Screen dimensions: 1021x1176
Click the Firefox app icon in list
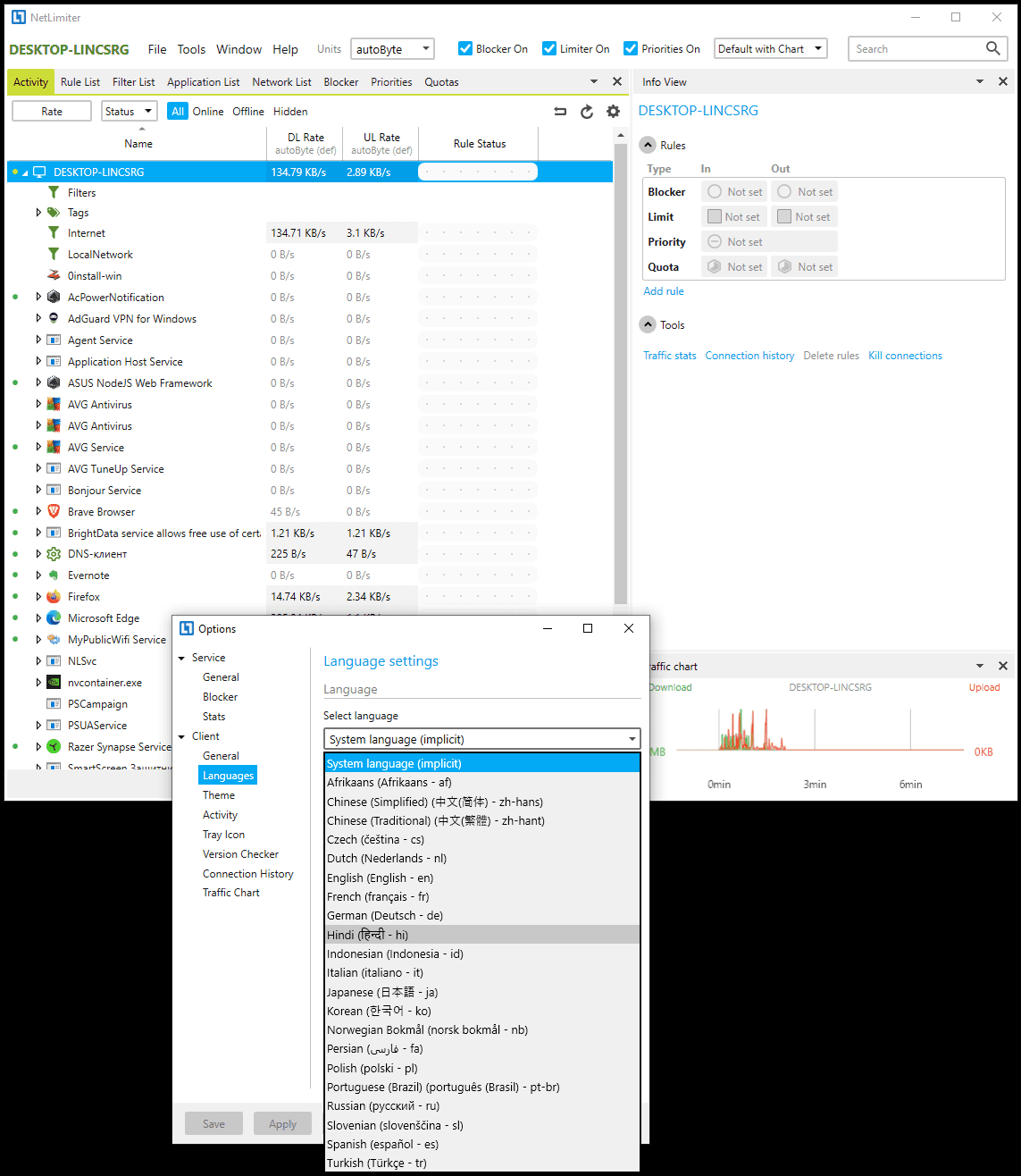click(54, 597)
